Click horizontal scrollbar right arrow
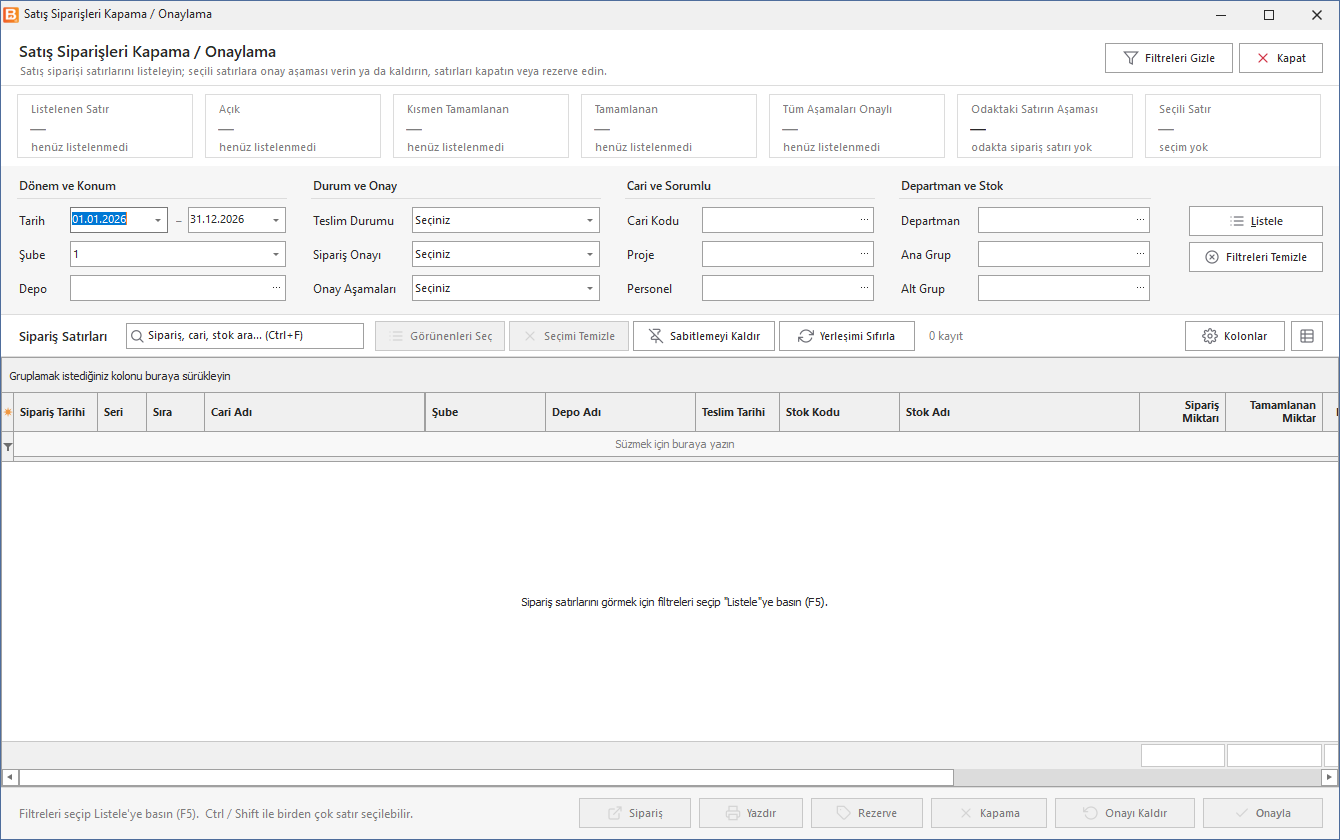The width and height of the screenshot is (1340, 840). [1329, 777]
